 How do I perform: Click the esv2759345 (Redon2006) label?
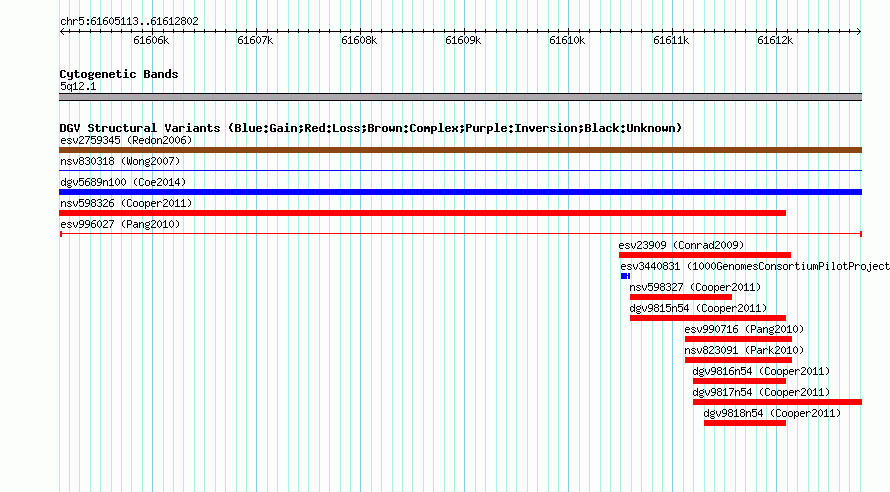coord(126,140)
